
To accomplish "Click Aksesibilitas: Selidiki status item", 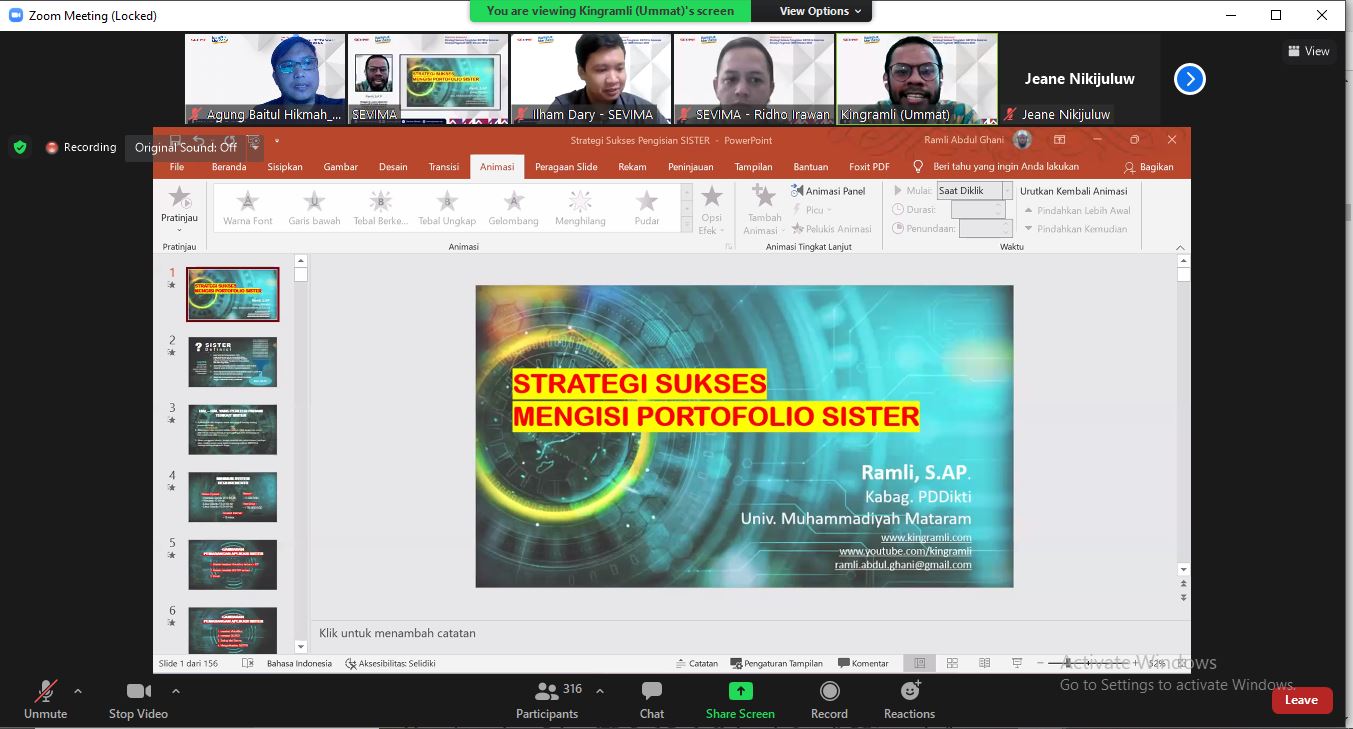I will click(x=390, y=663).
